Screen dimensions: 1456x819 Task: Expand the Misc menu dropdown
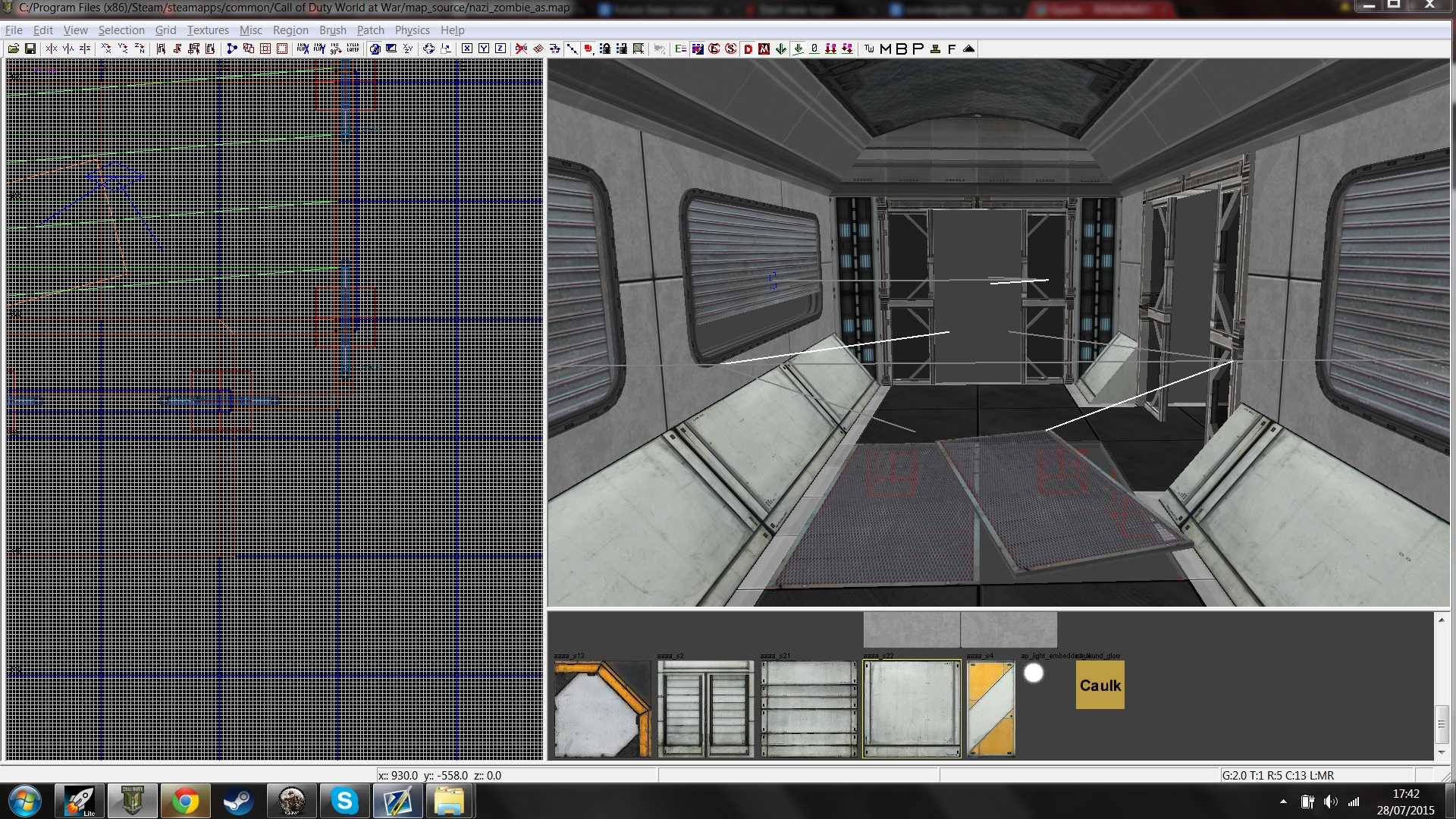tap(250, 30)
